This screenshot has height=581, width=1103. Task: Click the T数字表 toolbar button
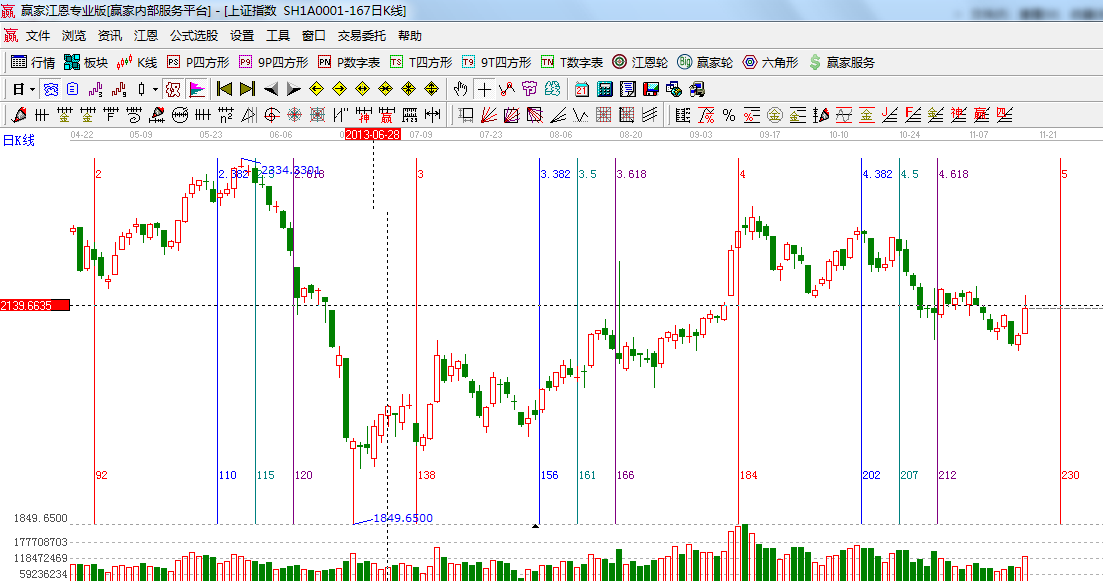(572, 62)
